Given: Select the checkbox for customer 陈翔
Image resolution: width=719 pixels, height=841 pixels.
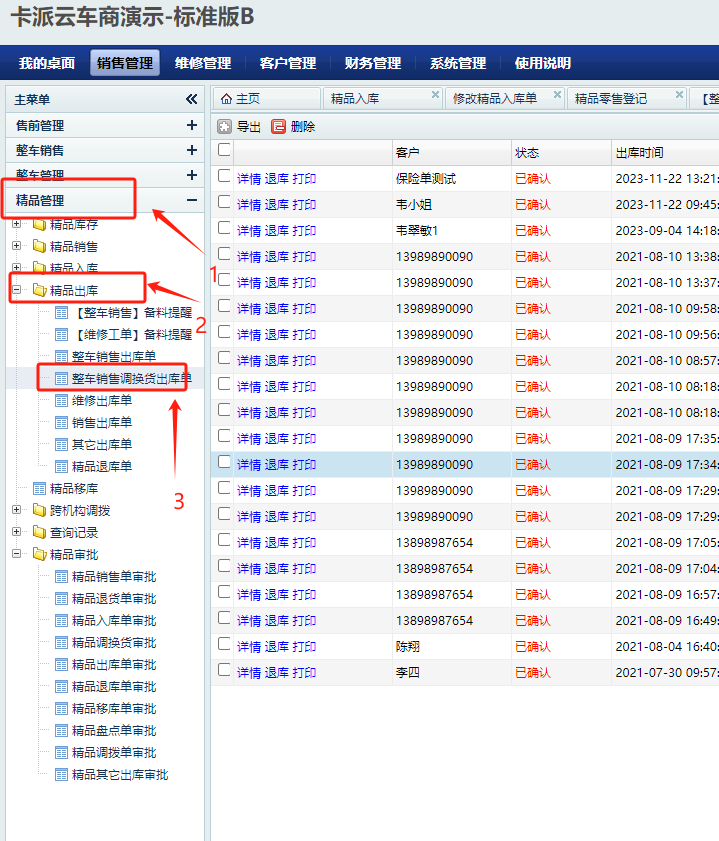Looking at the screenshot, I should click(225, 645).
